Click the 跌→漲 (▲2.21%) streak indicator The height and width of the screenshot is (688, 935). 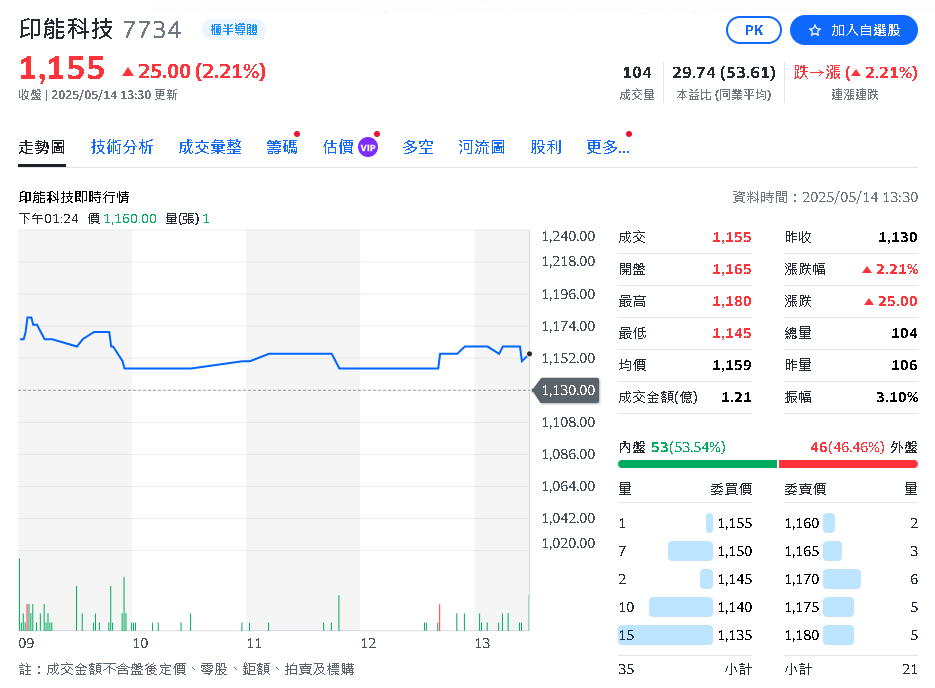click(855, 73)
